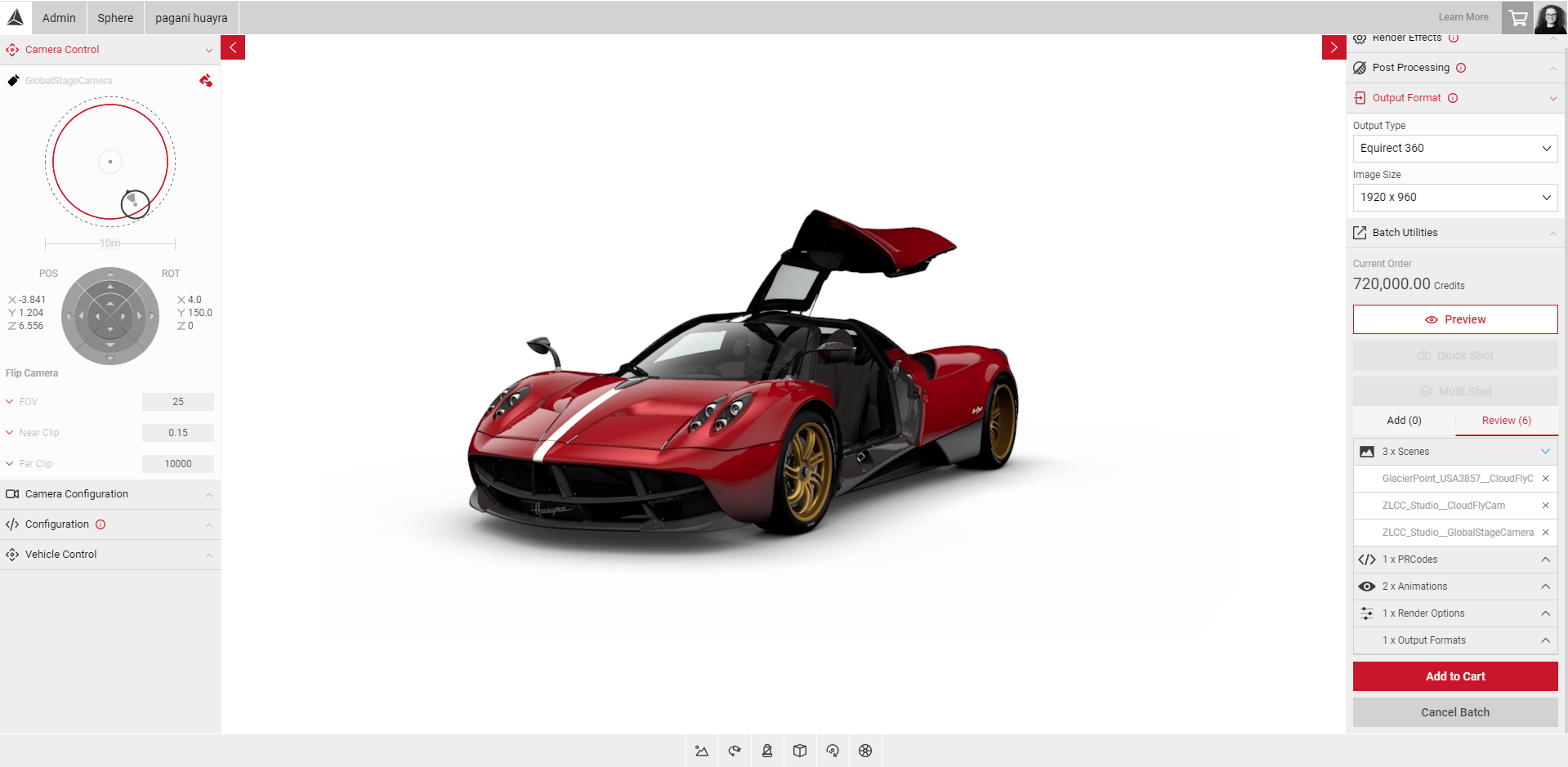The height and width of the screenshot is (767, 1568).
Task: Collapse the 3 x Scenes list
Action: [x=1545, y=452]
